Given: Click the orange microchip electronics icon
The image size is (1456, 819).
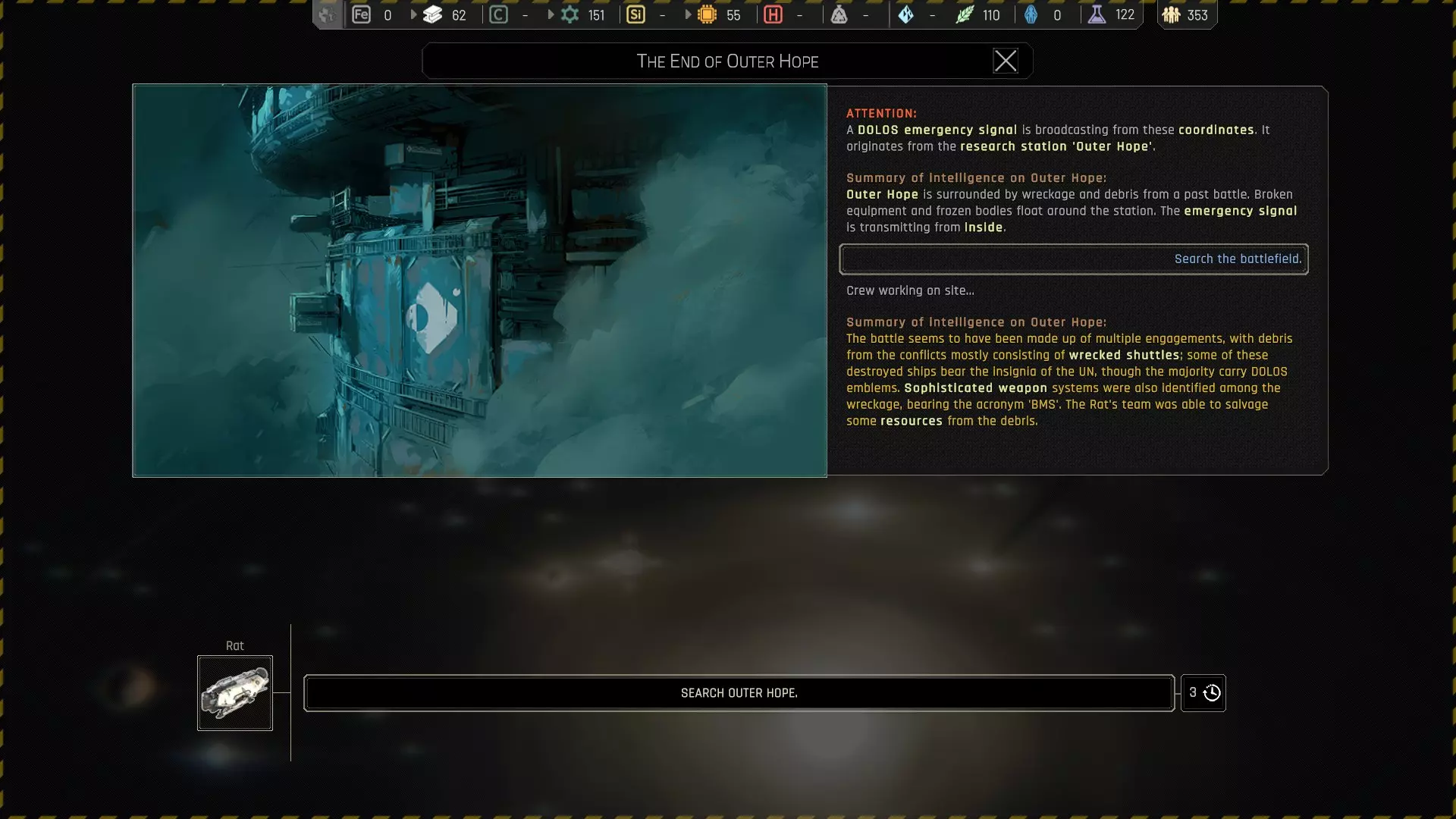Looking at the screenshot, I should [707, 14].
